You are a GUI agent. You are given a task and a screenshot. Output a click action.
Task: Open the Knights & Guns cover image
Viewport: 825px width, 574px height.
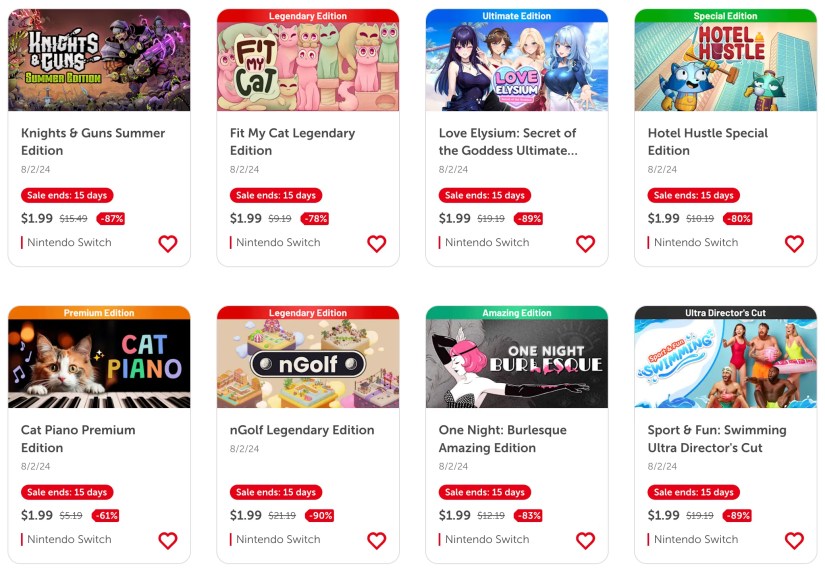click(x=99, y=60)
